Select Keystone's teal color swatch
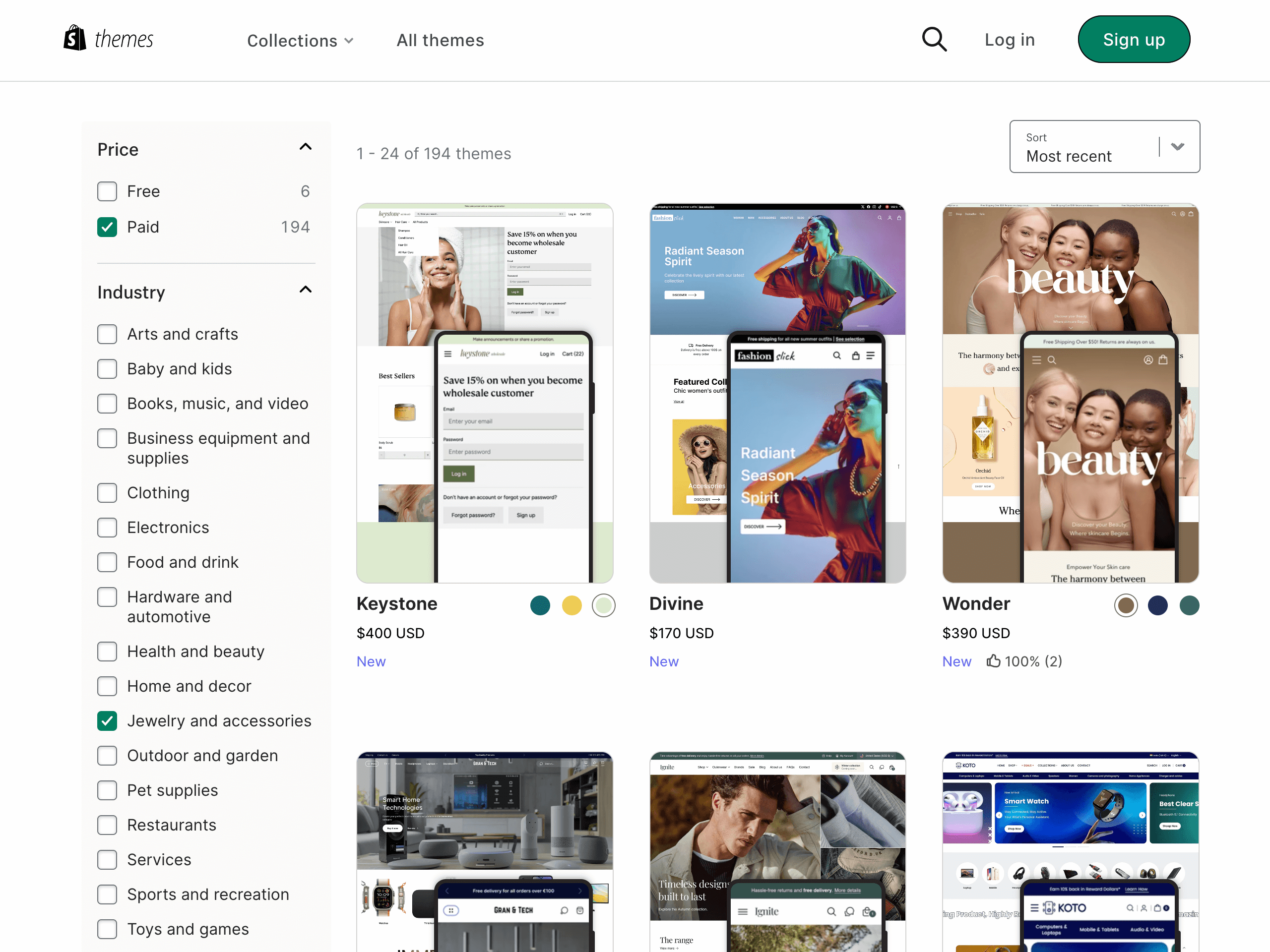 click(x=540, y=605)
